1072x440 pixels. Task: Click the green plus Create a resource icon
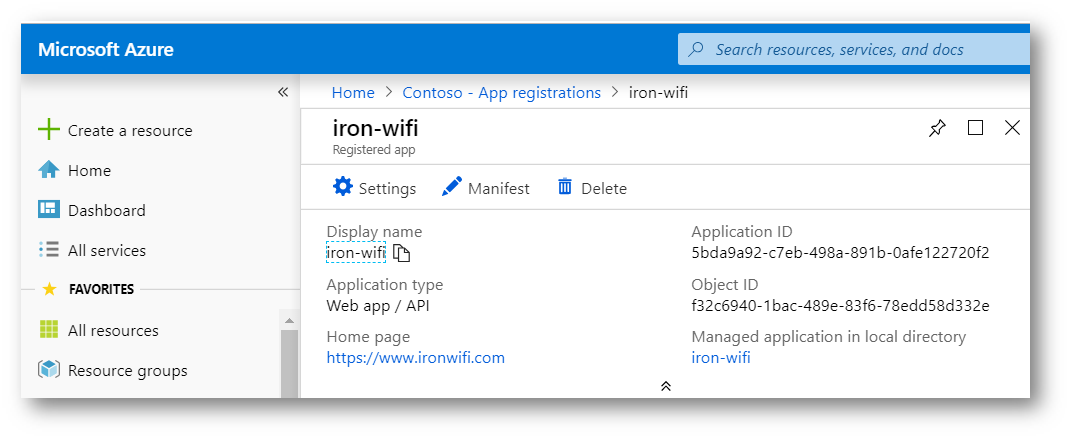[x=49, y=130]
